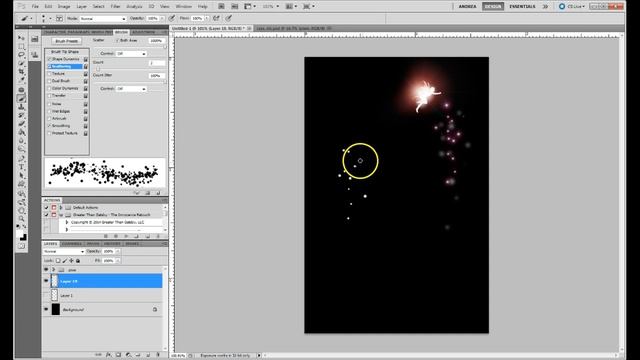The width and height of the screenshot is (640, 360).
Task: Toggle the Texture checkbox
Action: (49, 74)
